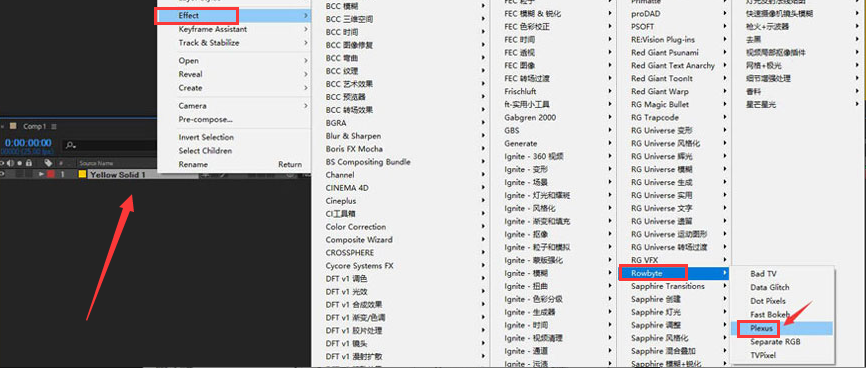
Task: Click the red label color of layer 1
Action: point(50,174)
